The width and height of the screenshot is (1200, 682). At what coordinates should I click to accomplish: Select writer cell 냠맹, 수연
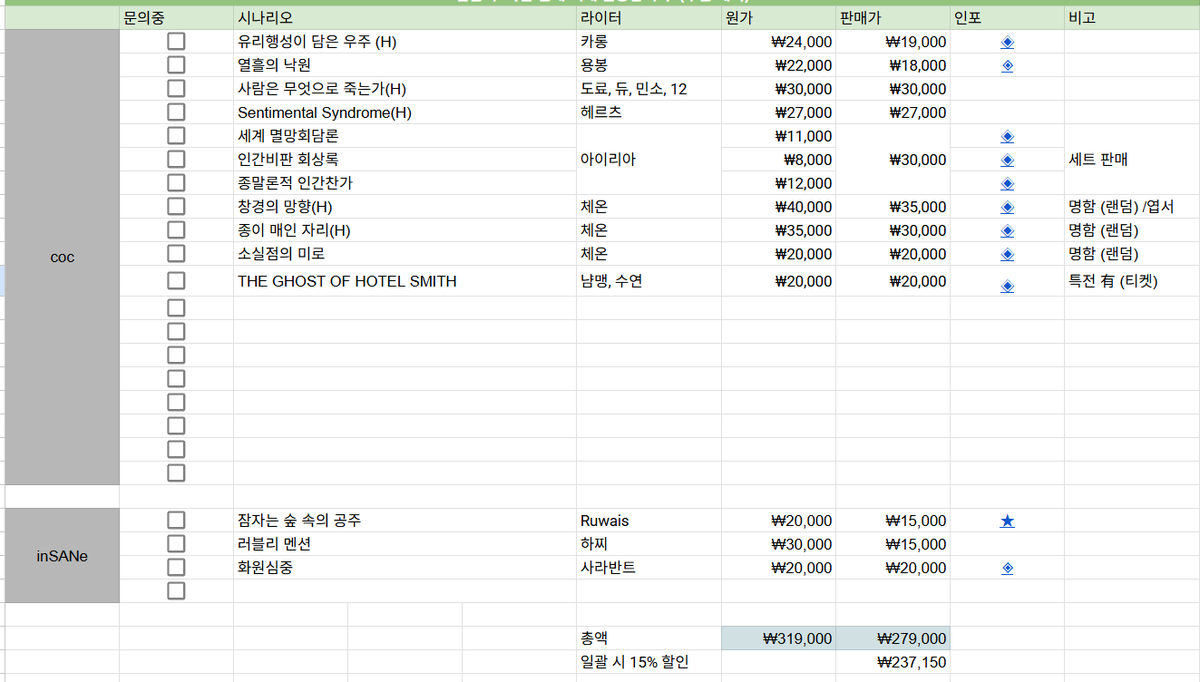[x=649, y=281]
